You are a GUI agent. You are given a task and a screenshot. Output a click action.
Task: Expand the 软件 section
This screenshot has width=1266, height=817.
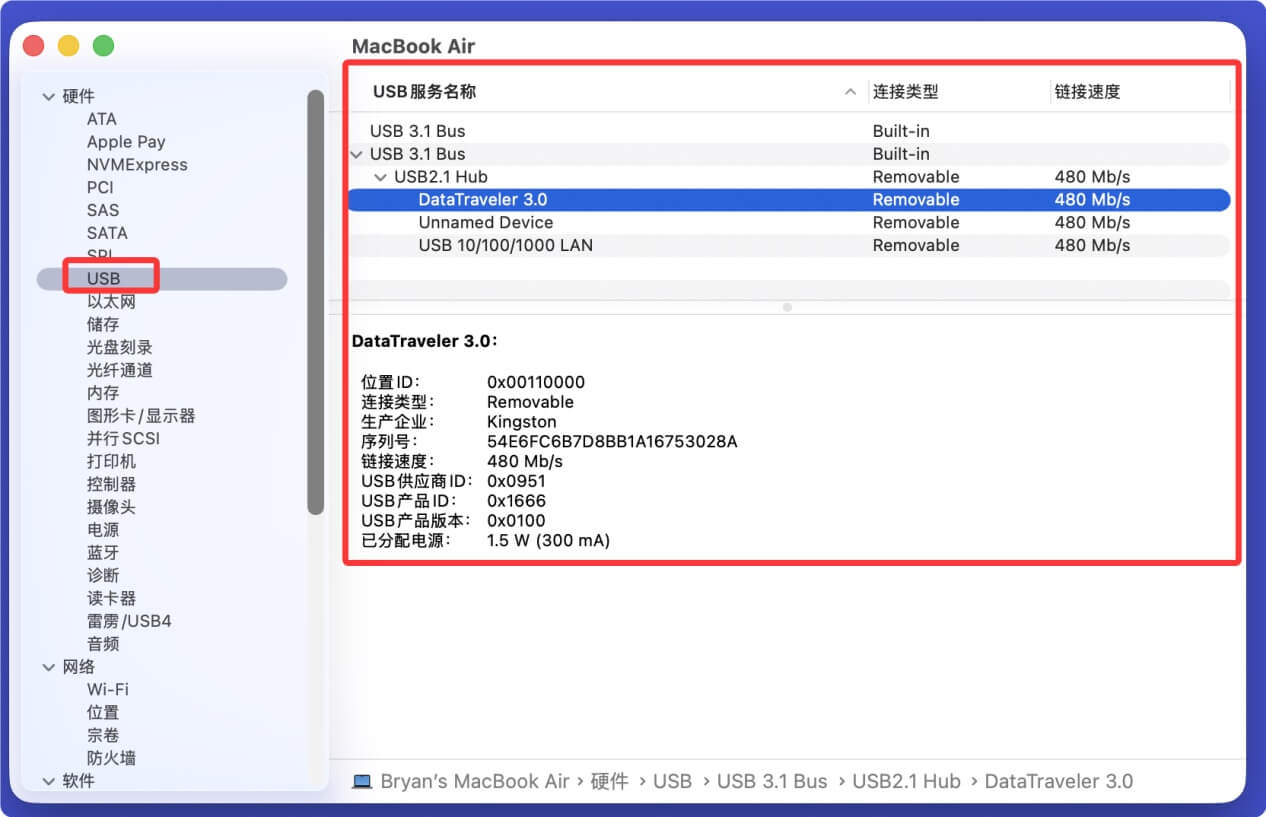(x=48, y=781)
